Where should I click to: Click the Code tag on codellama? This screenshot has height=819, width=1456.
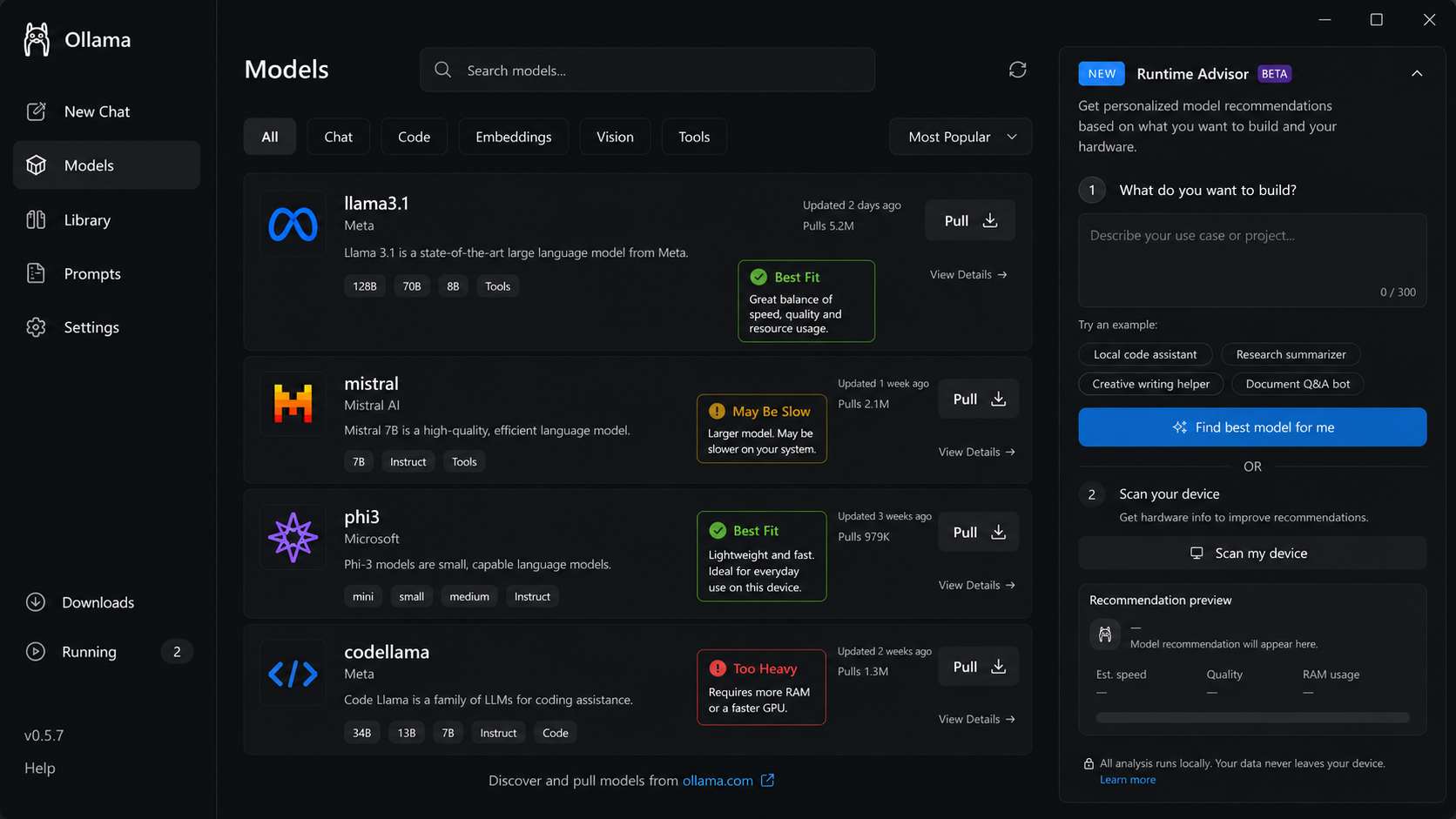coord(556,733)
